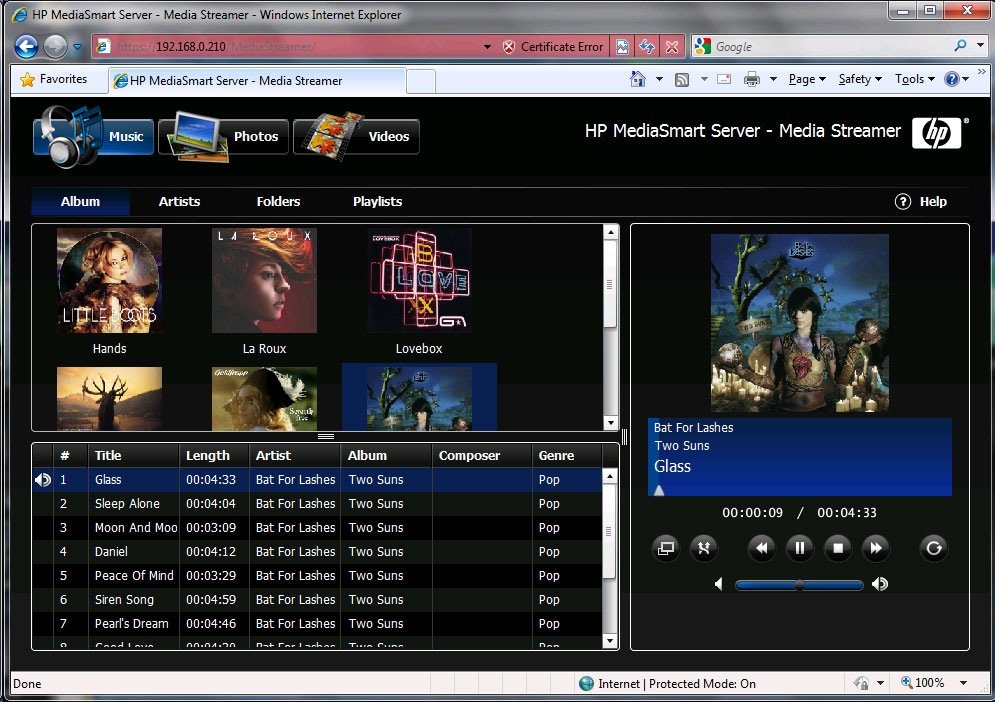Viewport: 995px width, 702px height.
Task: Click the browser Back arrow button
Action: 26,46
